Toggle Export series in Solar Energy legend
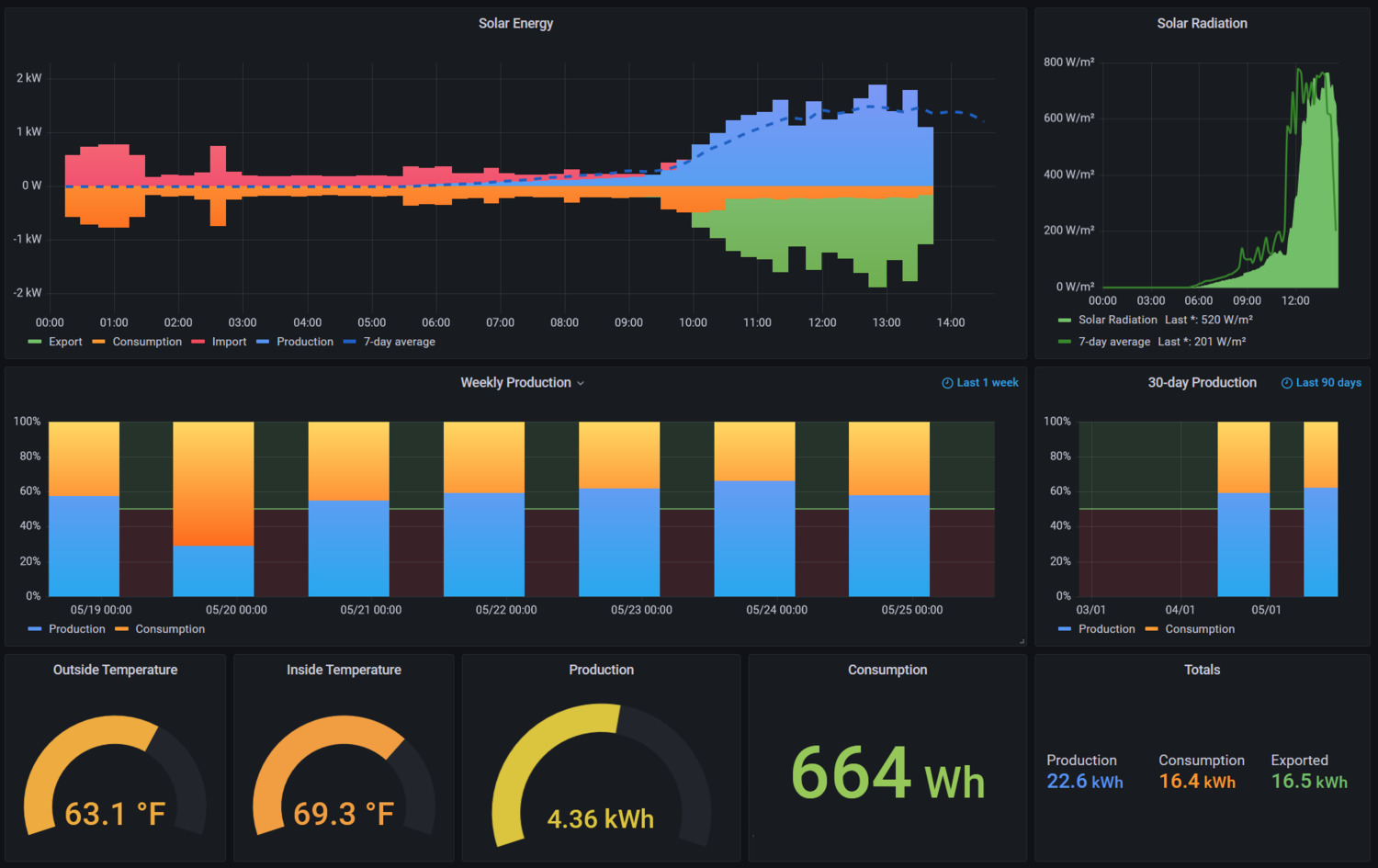 tap(65, 342)
